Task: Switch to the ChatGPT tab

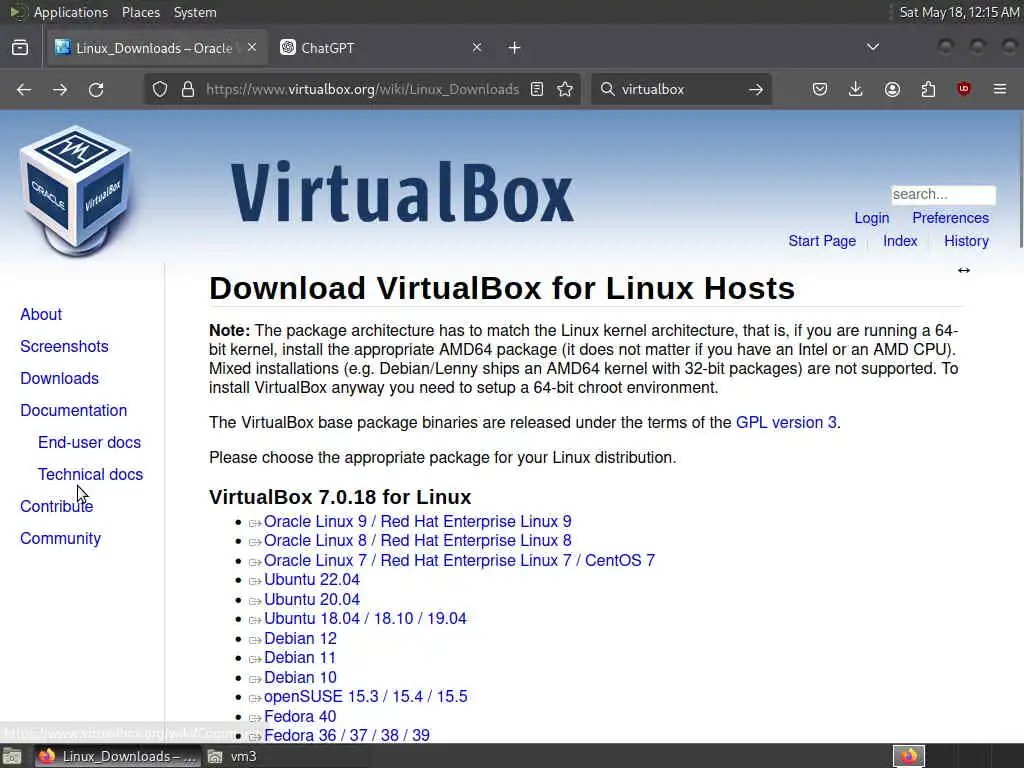Action: coord(382,48)
